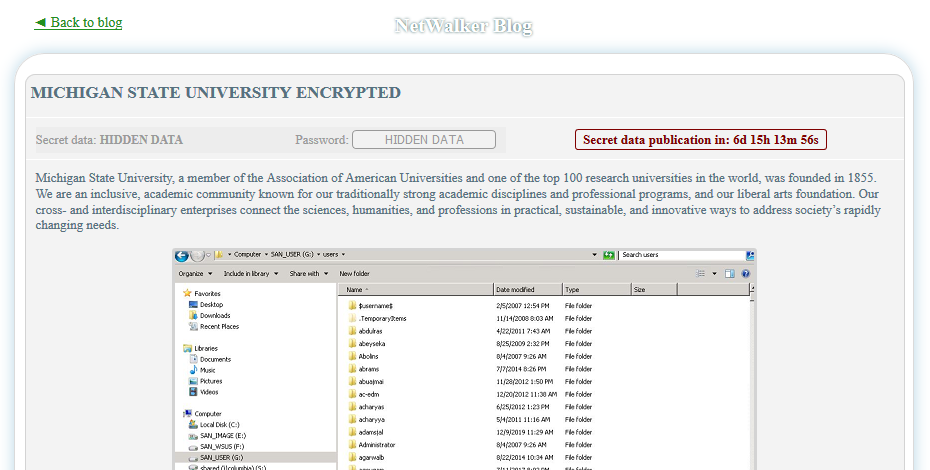This screenshot has width=930, height=470.
Task: Sort by the Date modified column header
Action: (526, 289)
